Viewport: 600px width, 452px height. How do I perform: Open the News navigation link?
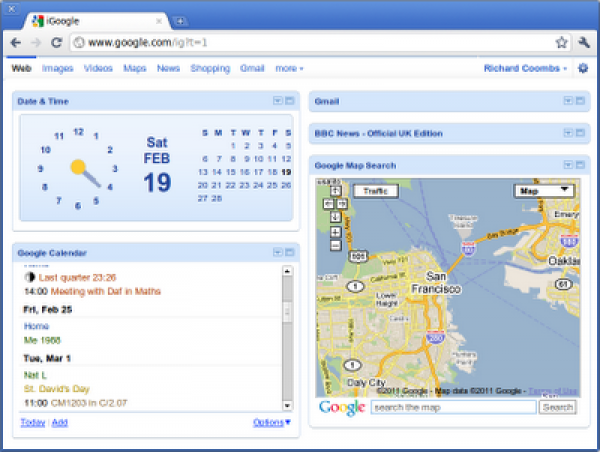[x=168, y=69]
